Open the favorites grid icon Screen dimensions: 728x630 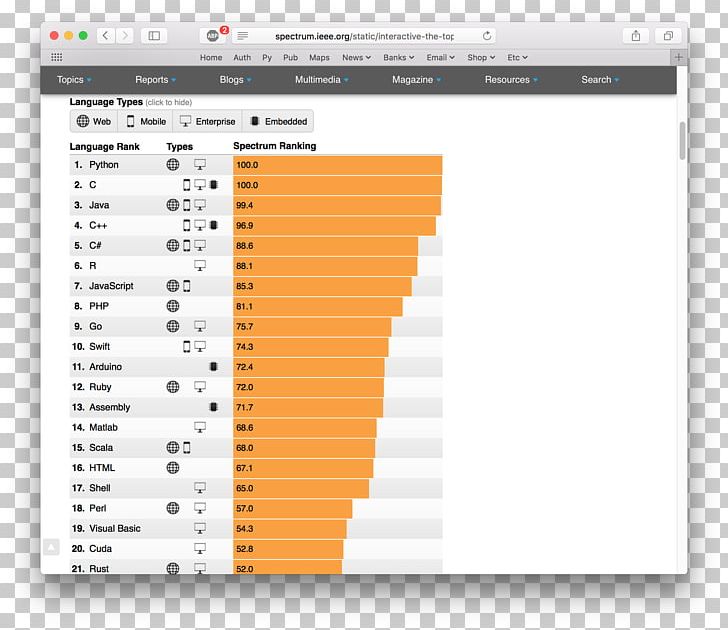tap(57, 57)
